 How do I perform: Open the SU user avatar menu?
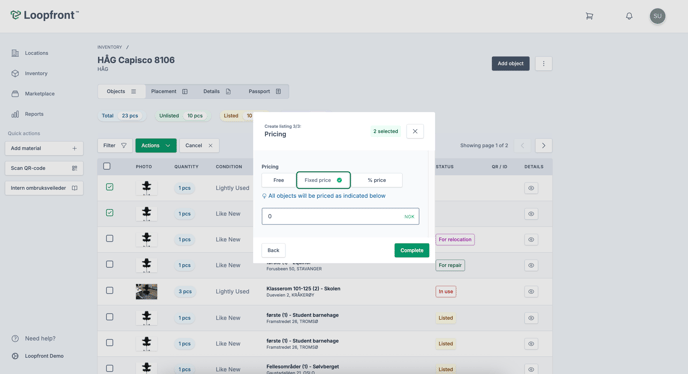(657, 16)
